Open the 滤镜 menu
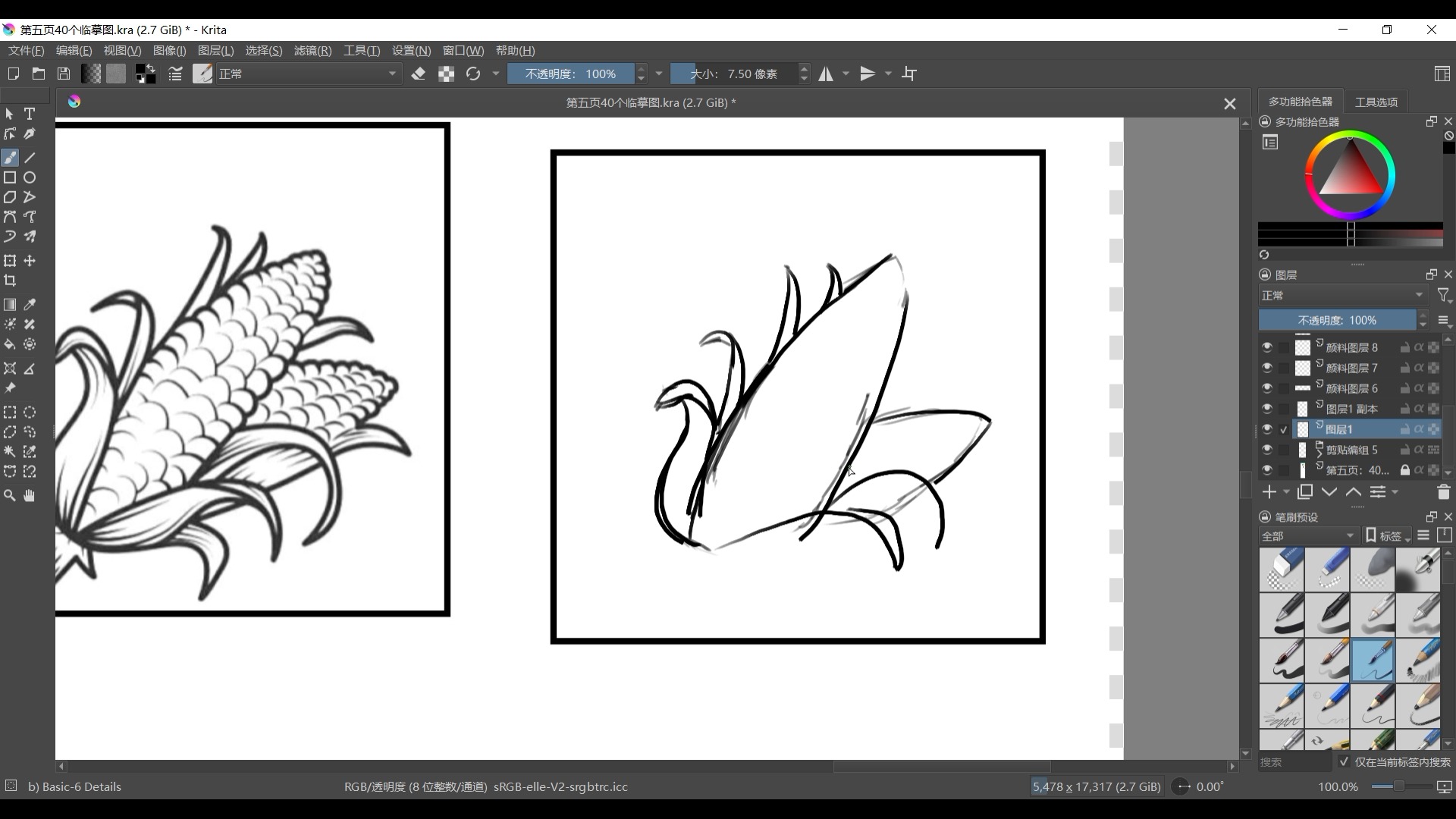 pyautogui.click(x=312, y=51)
